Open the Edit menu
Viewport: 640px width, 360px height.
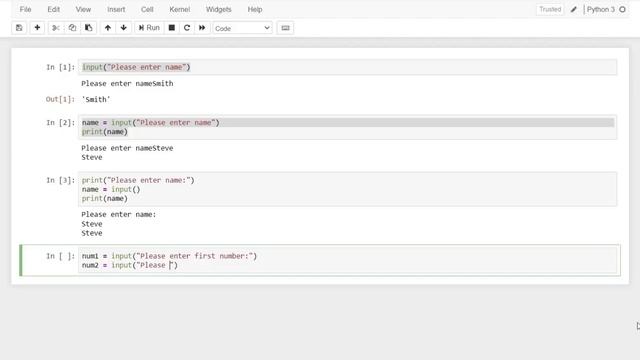[x=53, y=9]
